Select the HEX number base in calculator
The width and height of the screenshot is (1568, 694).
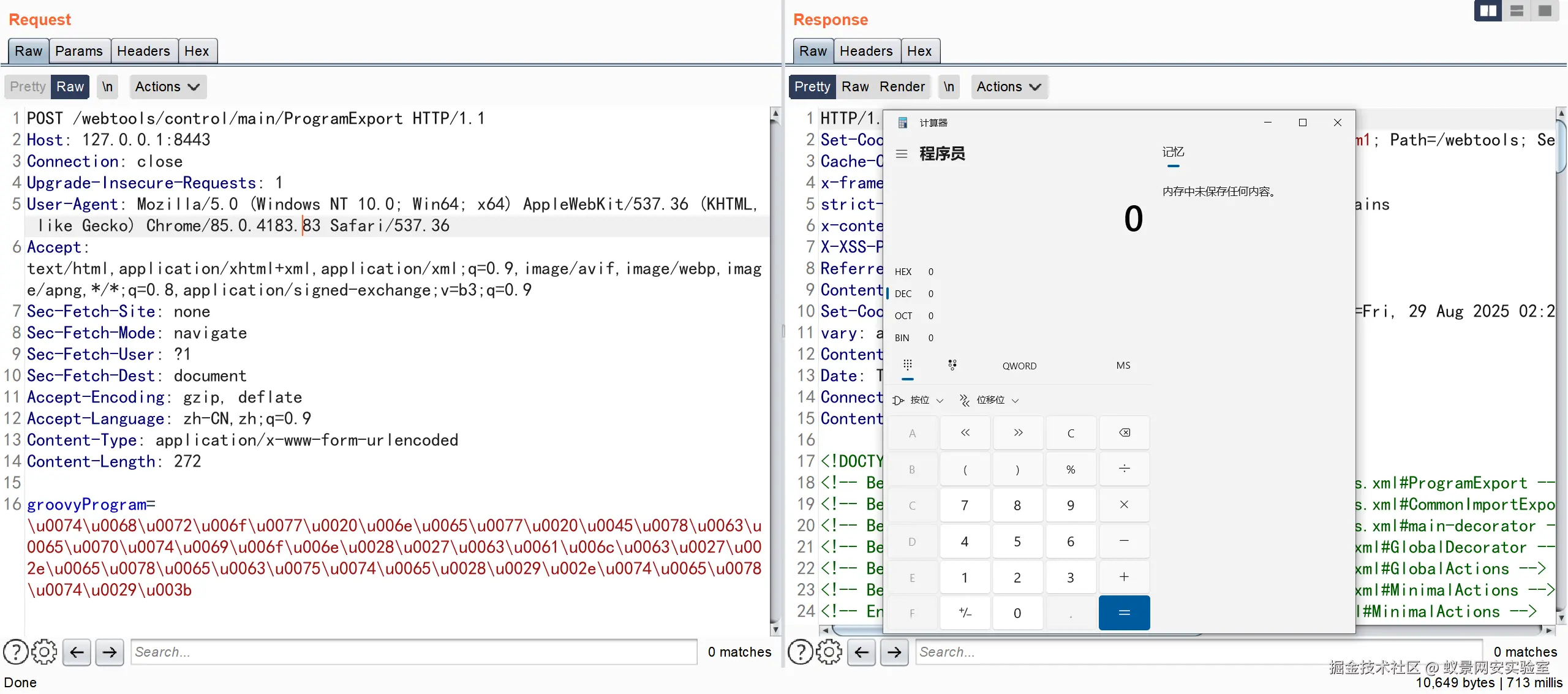(x=903, y=271)
